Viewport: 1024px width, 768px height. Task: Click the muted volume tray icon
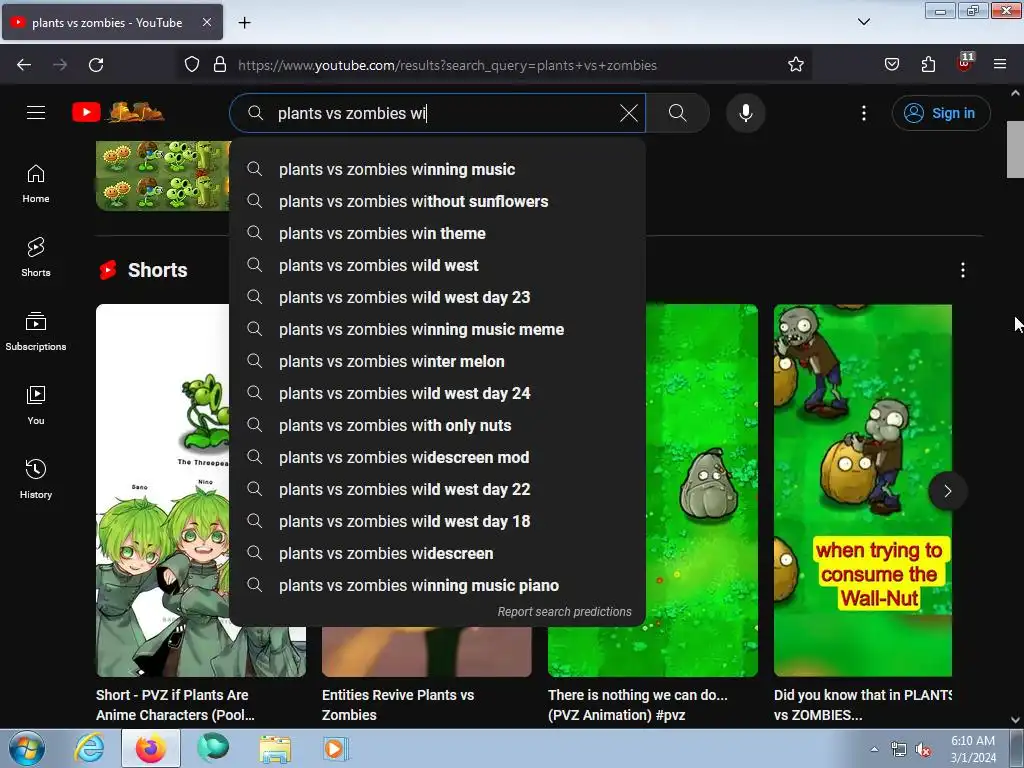point(923,750)
